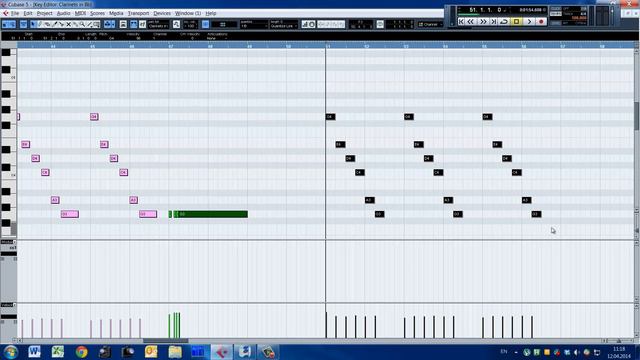Select the Draw pencil tool
640x360 pixels.
[40, 24]
